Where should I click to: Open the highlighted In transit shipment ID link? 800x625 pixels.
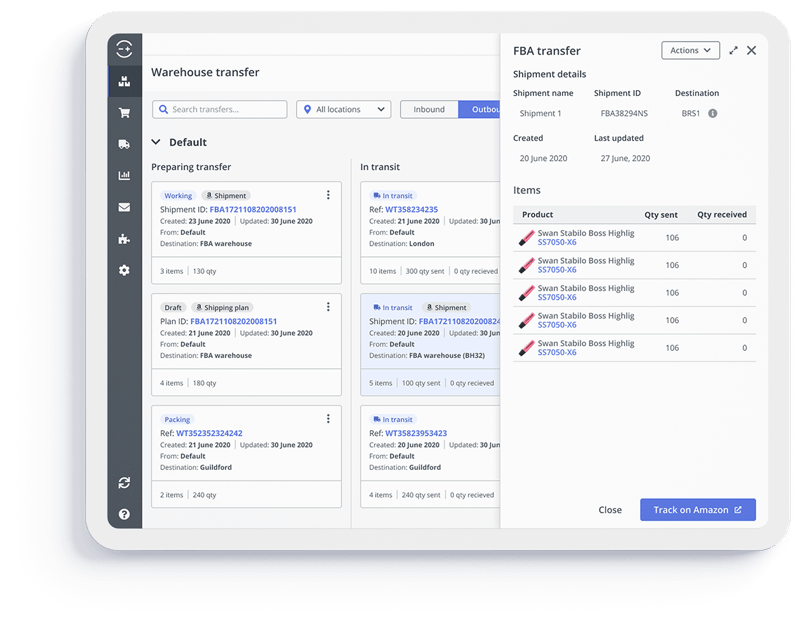(459, 321)
